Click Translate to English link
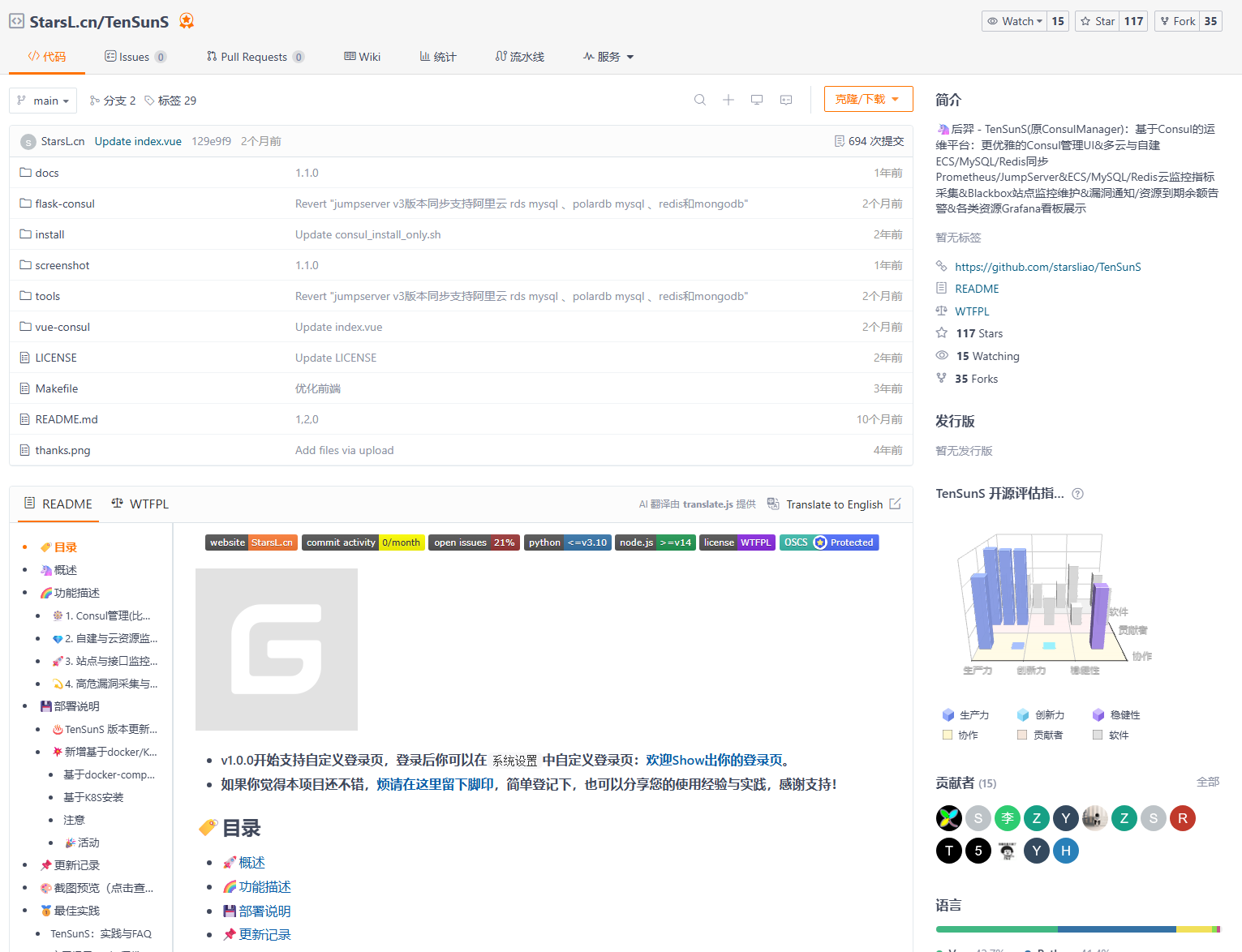Viewport: 1242px width, 952px height. click(x=834, y=504)
